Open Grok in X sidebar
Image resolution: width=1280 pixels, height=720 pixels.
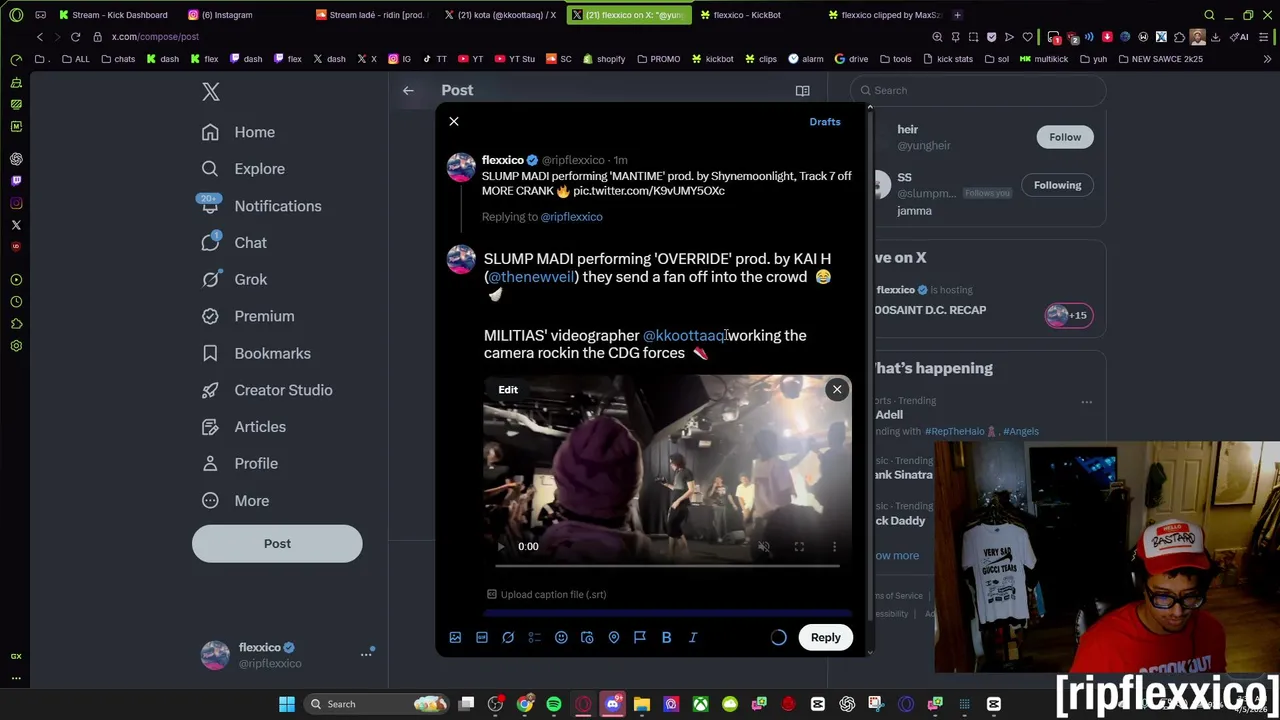point(234,279)
